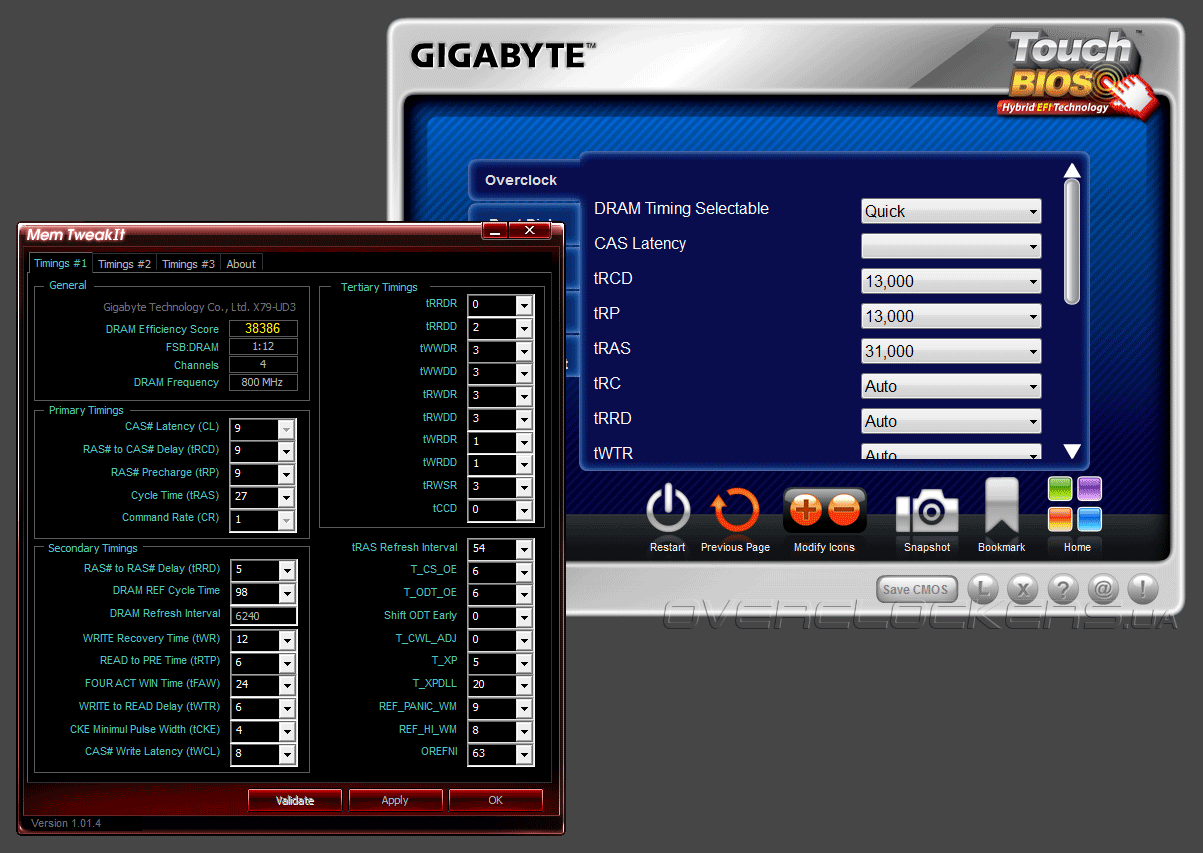
Task: Expand WRITE Recovery Time (tWR) dropdown
Action: coord(287,640)
